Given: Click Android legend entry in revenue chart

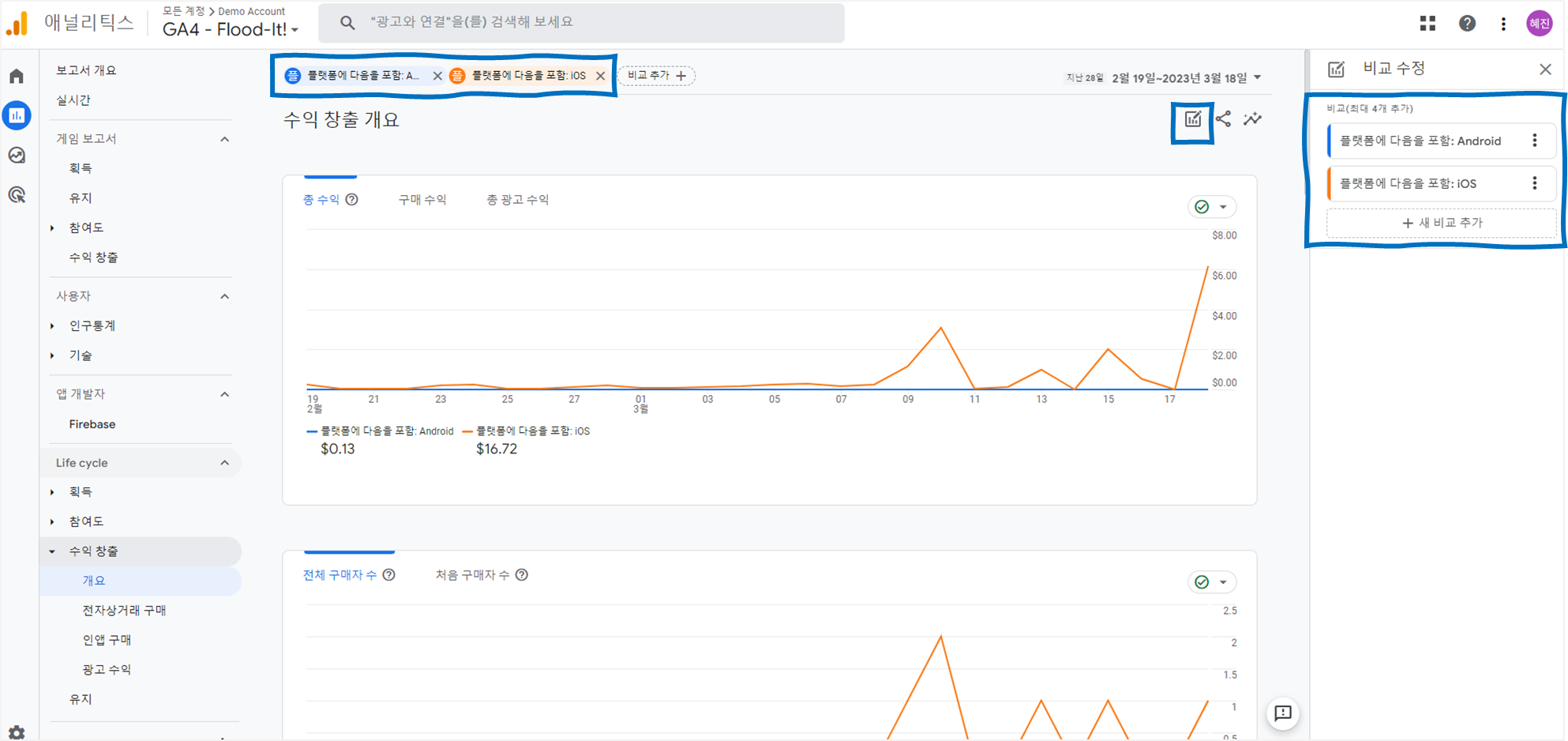Looking at the screenshot, I should click(380, 431).
